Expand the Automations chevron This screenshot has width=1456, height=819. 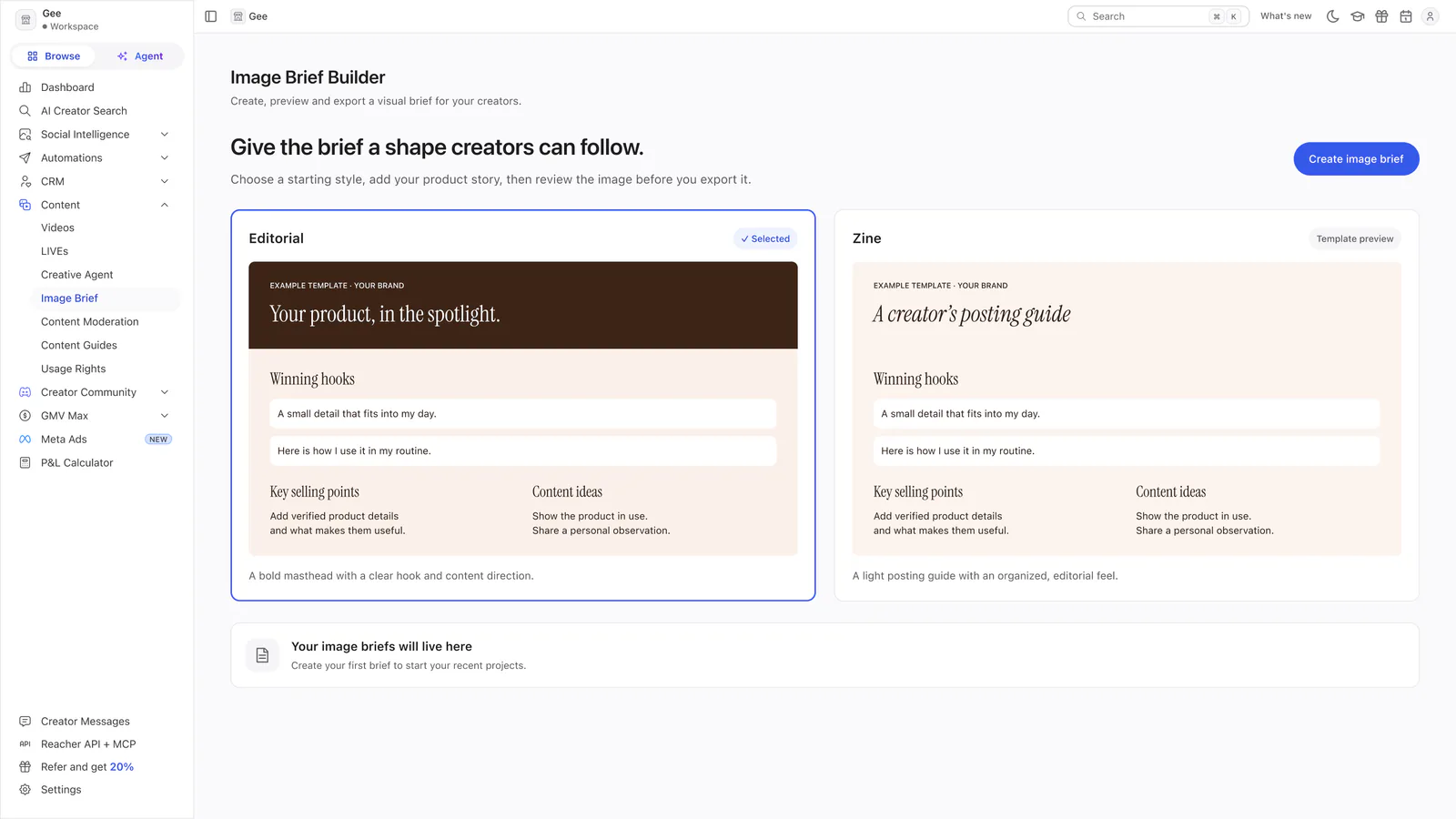(165, 158)
